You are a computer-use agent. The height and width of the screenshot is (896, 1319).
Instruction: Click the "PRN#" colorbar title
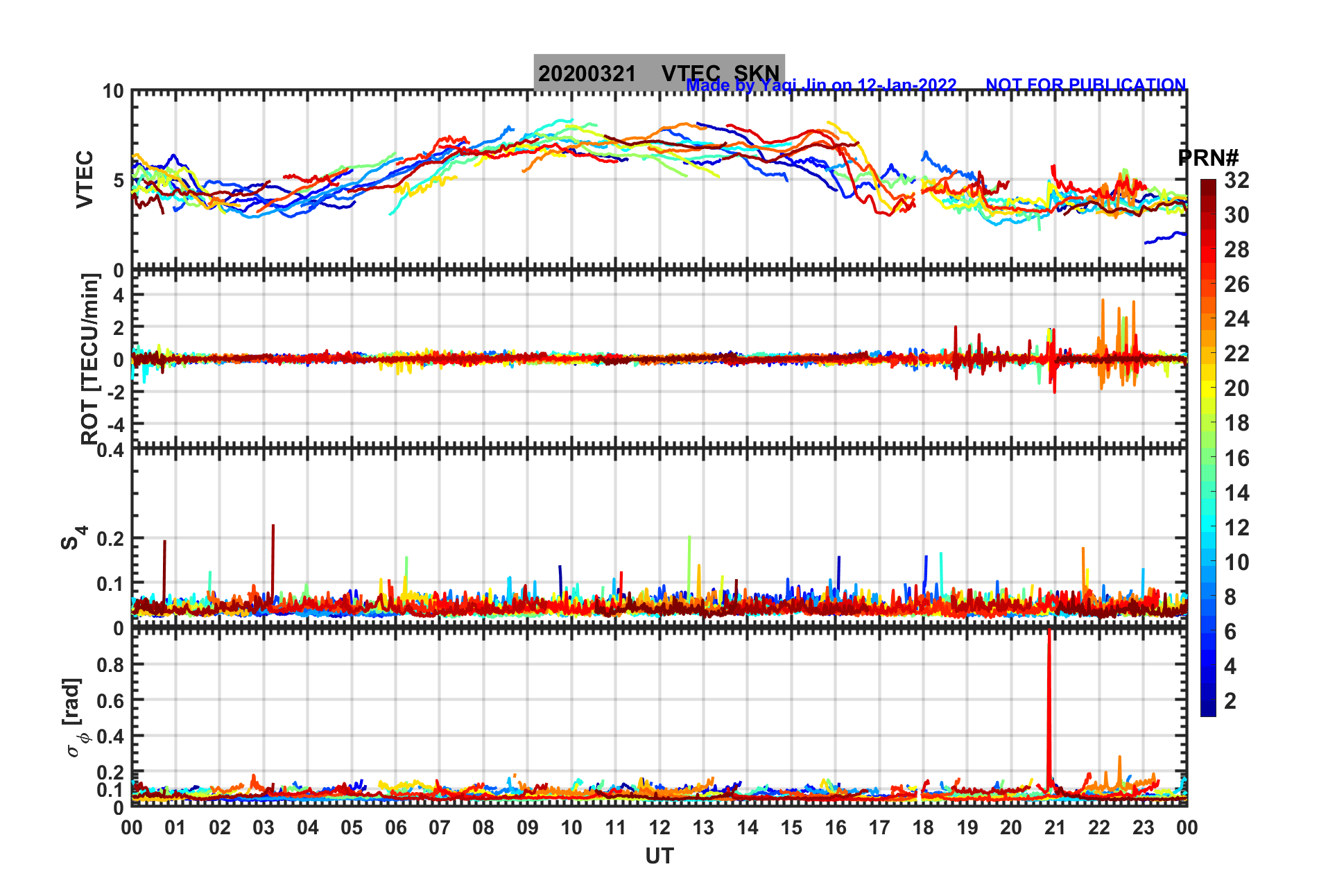(1209, 158)
